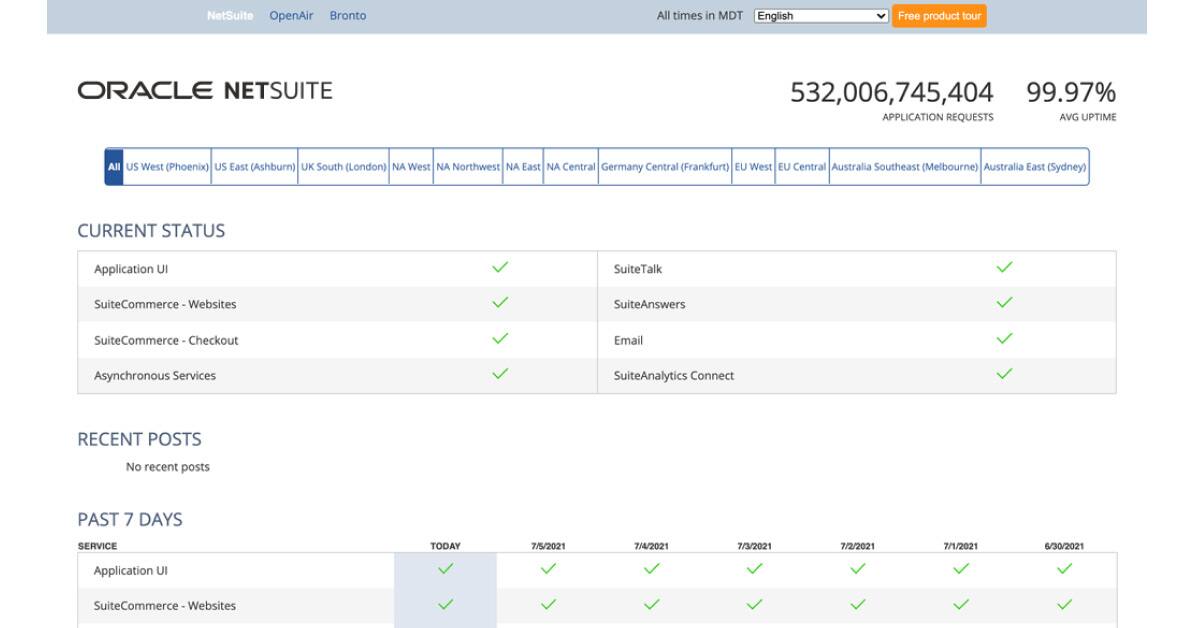Image resolution: width=1200 pixels, height=628 pixels.
Task: Click the TODAY column header
Action: pos(446,546)
